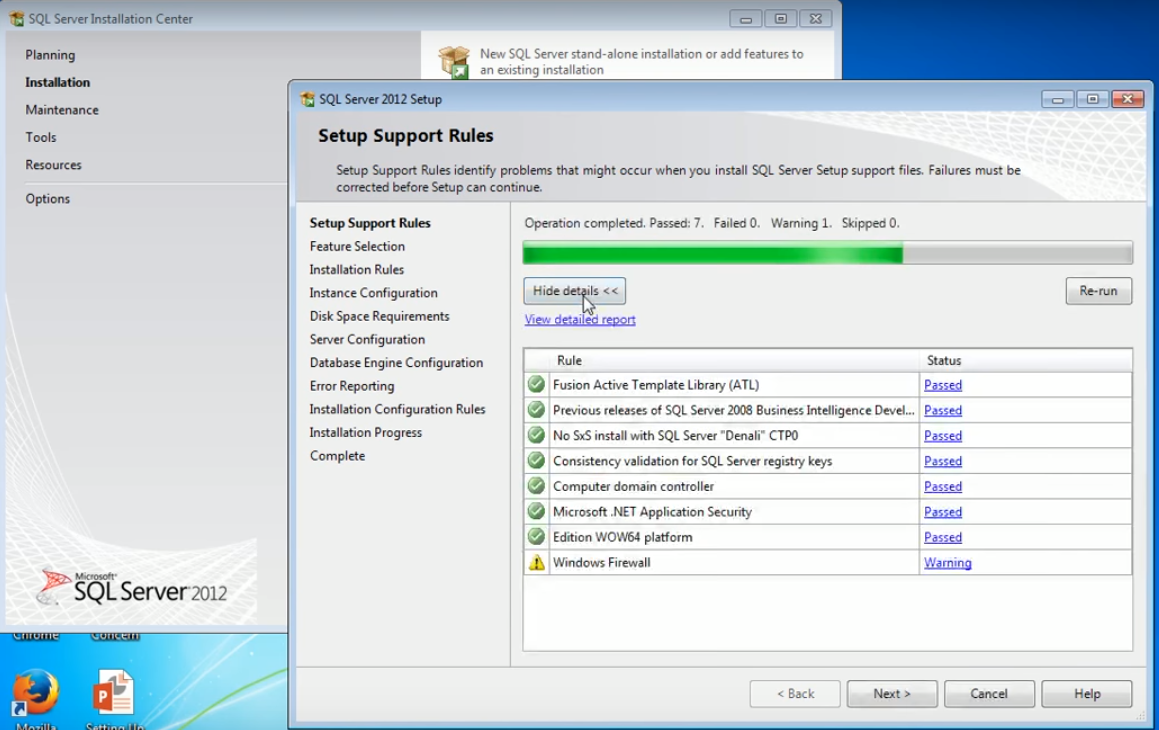Open the PowerPoint file on the desktop
This screenshot has height=730, width=1159.
113,692
